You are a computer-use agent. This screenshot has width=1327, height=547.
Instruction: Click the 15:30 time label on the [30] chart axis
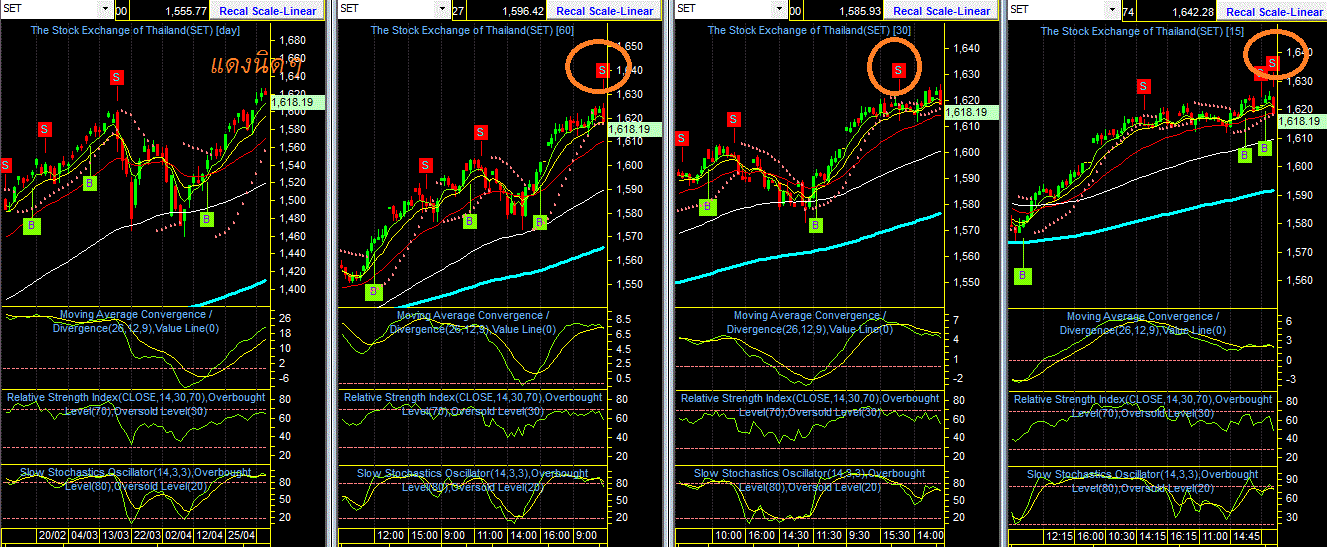coord(895,536)
